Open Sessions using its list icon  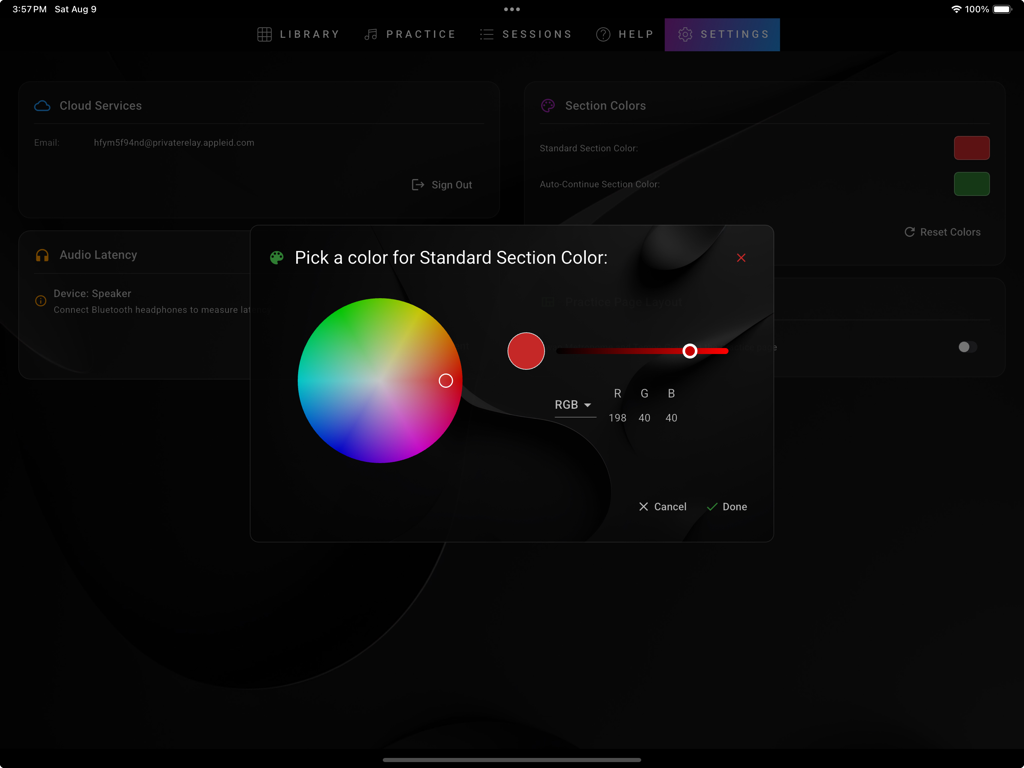[x=487, y=33]
